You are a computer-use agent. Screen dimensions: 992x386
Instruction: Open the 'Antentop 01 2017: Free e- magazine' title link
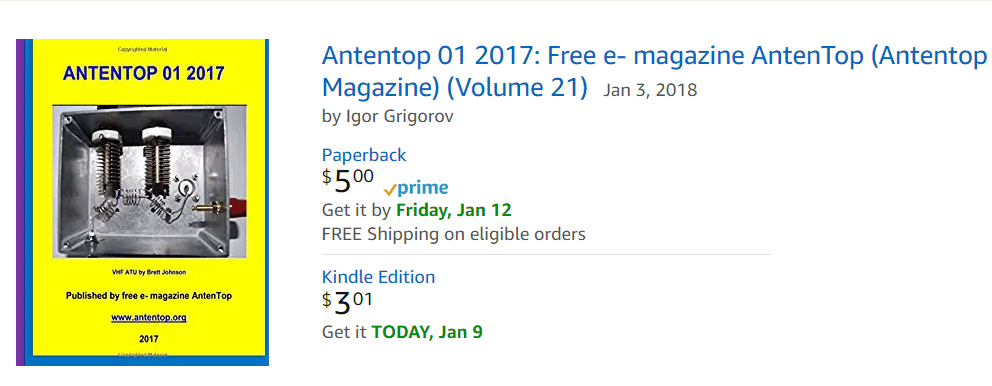coord(654,57)
